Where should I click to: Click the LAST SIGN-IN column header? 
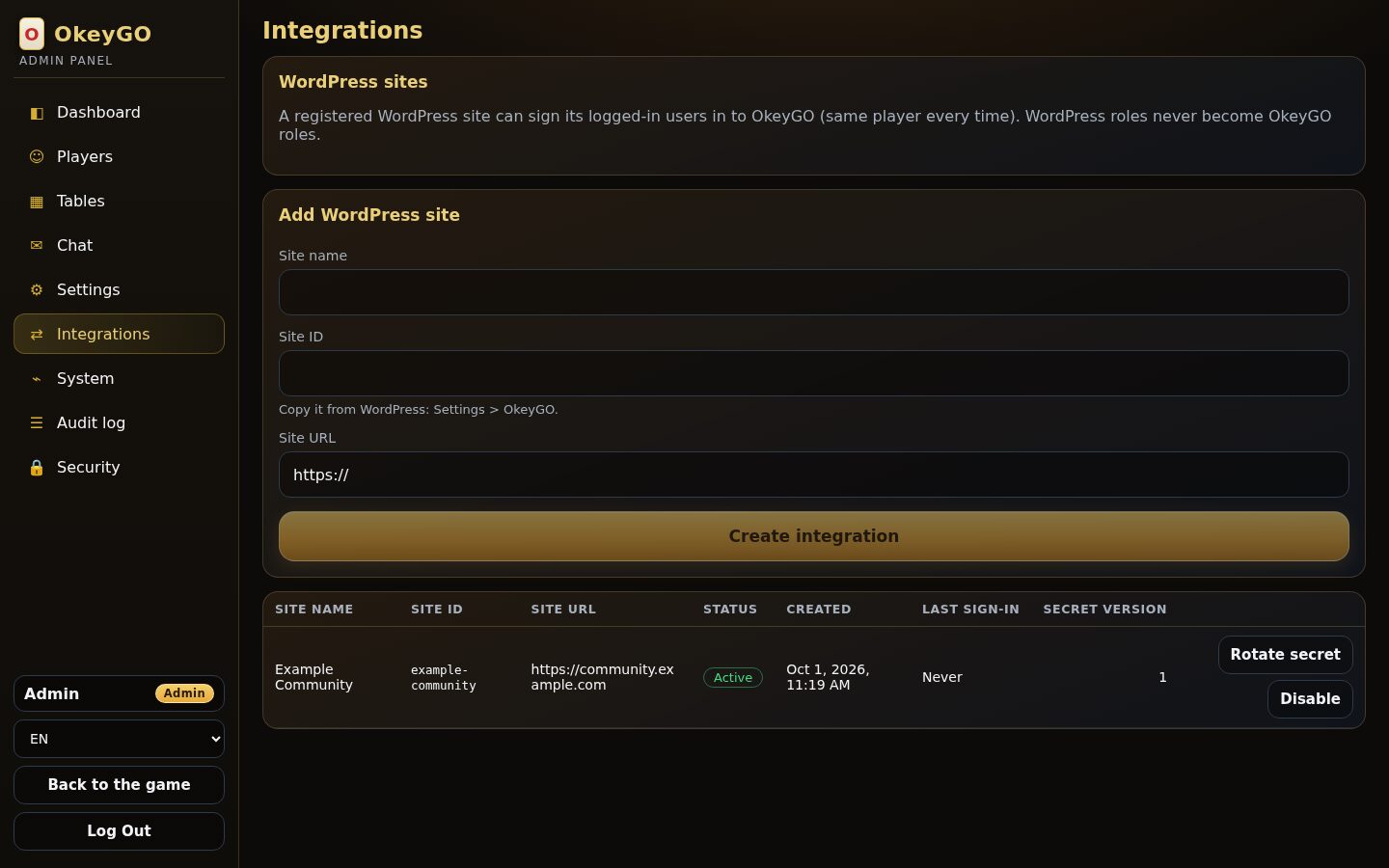coord(970,610)
